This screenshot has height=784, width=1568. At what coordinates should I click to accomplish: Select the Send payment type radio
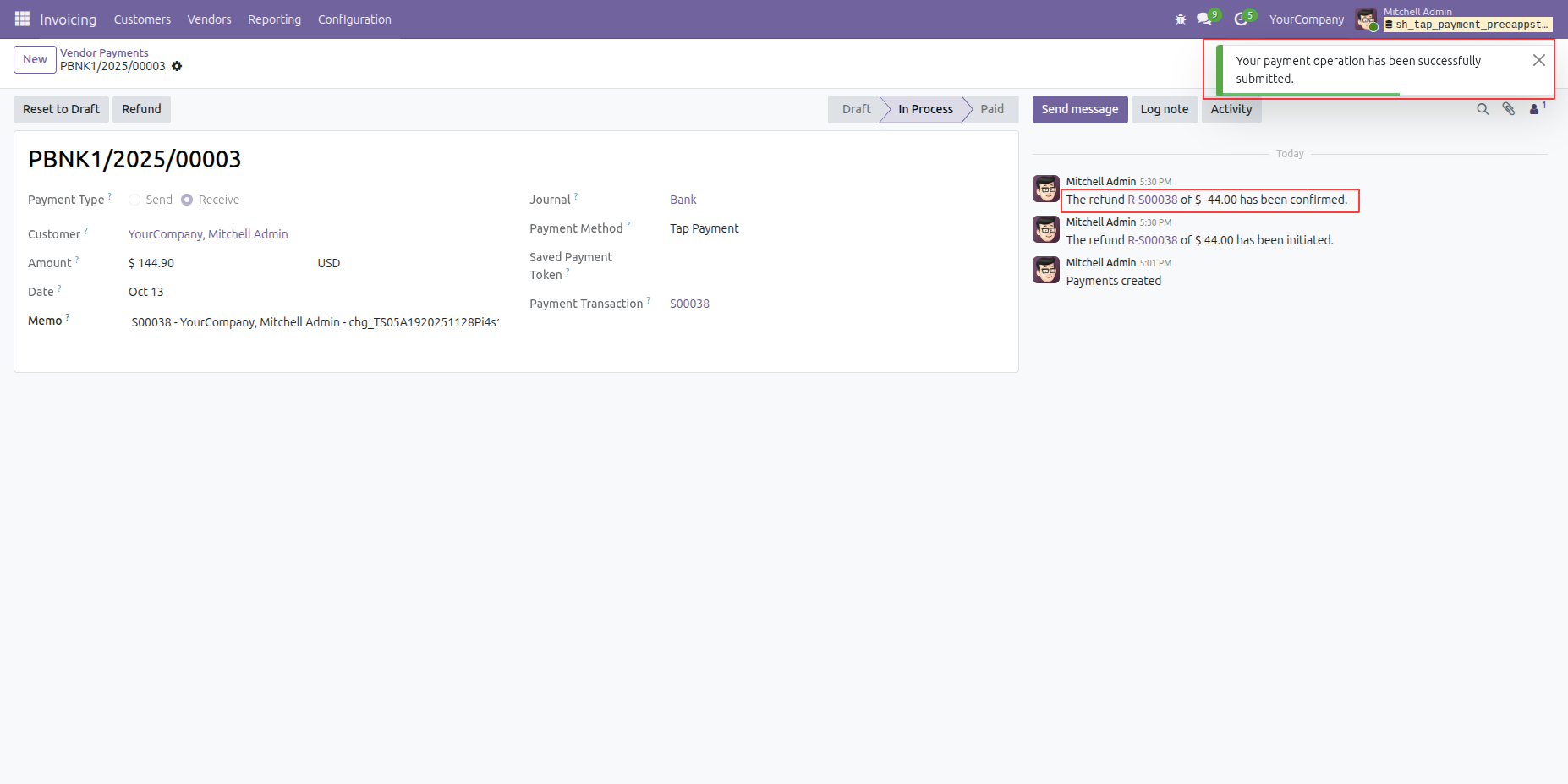[x=134, y=200]
